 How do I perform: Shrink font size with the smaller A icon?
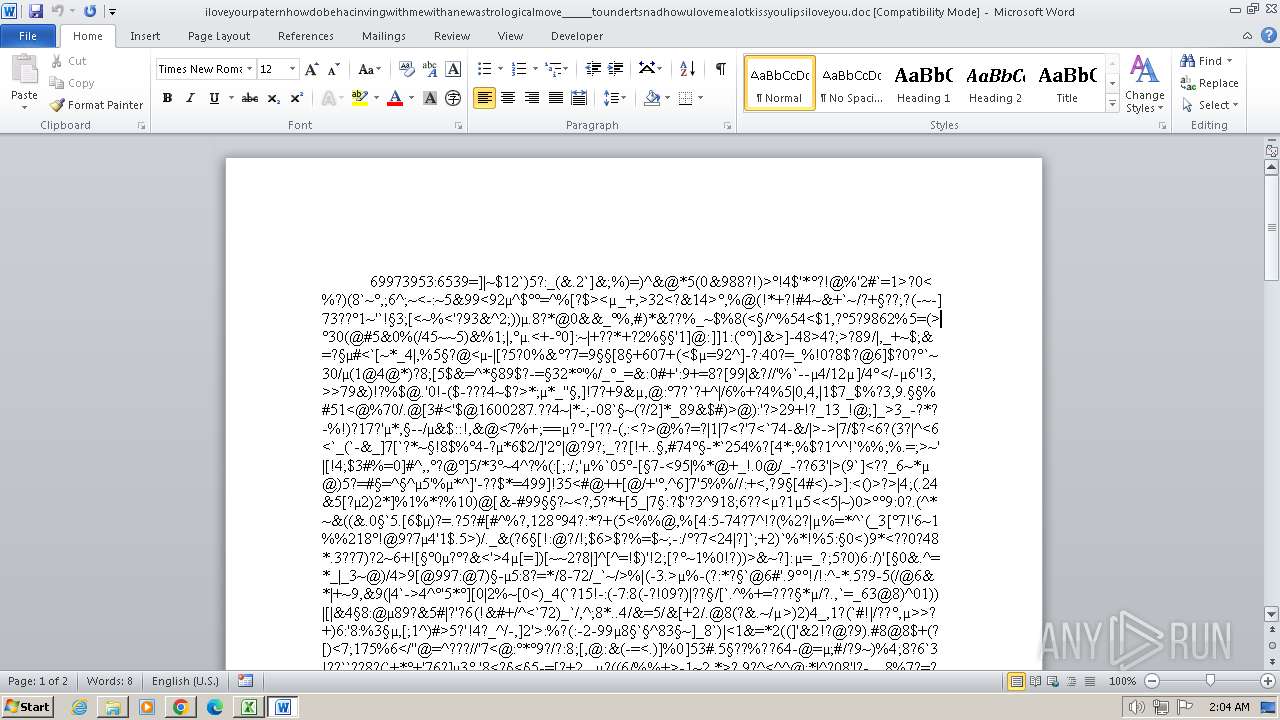[333, 69]
